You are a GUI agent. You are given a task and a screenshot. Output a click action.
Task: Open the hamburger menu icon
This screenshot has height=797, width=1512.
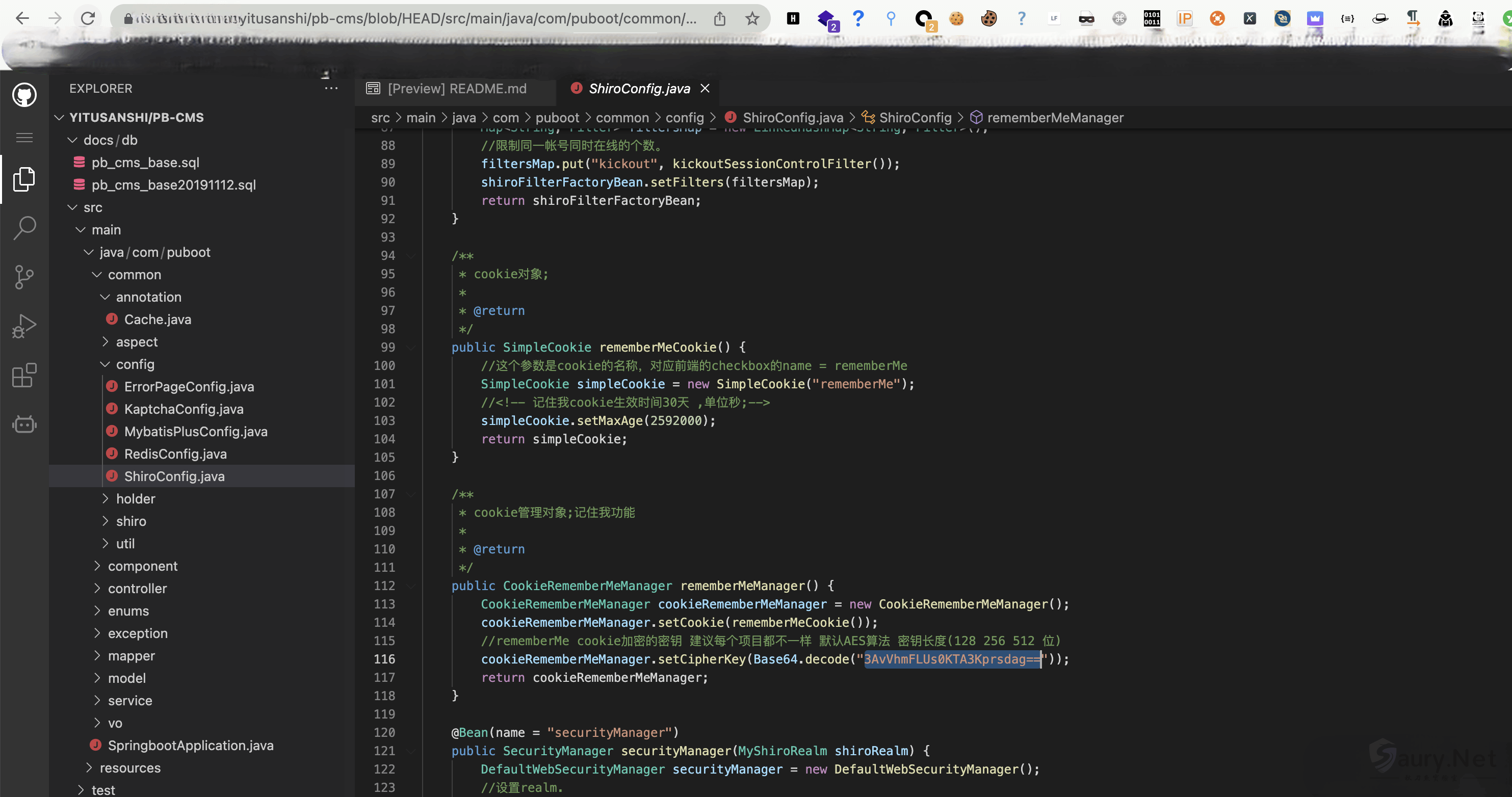24,138
